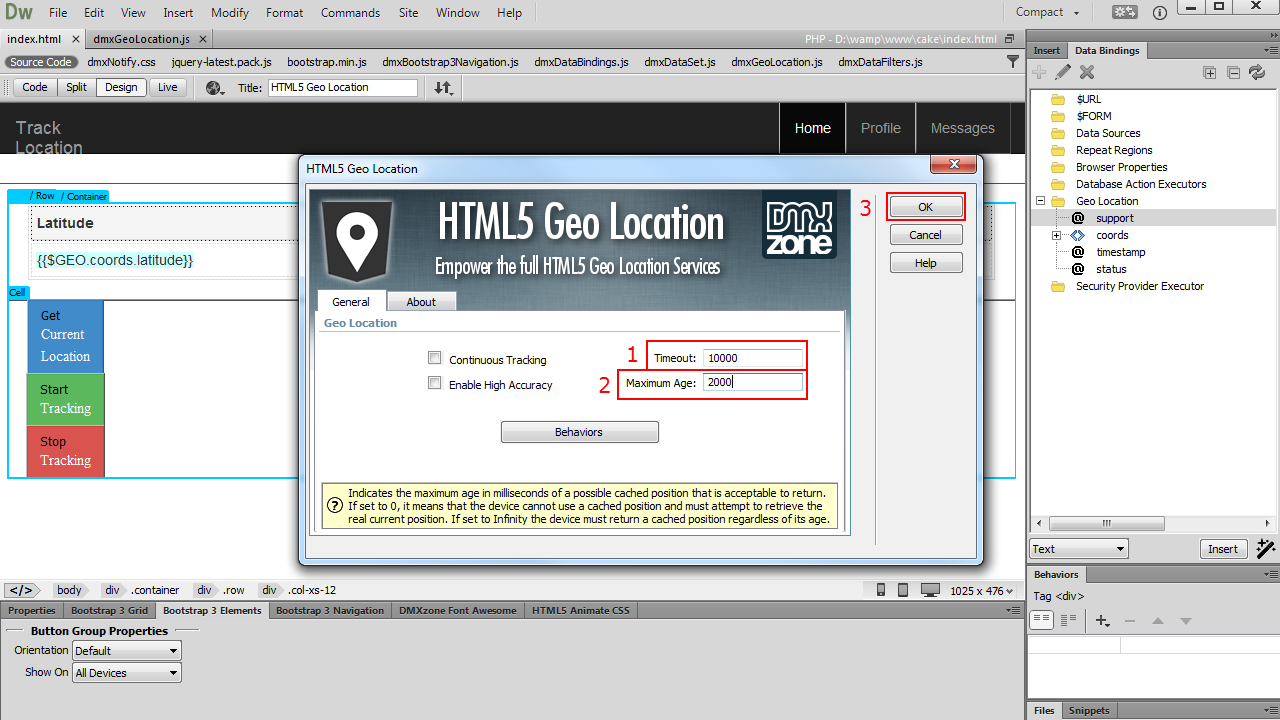1280x720 pixels.
Task: Click the show set events icon in Behaviors
Action: click(1042, 620)
